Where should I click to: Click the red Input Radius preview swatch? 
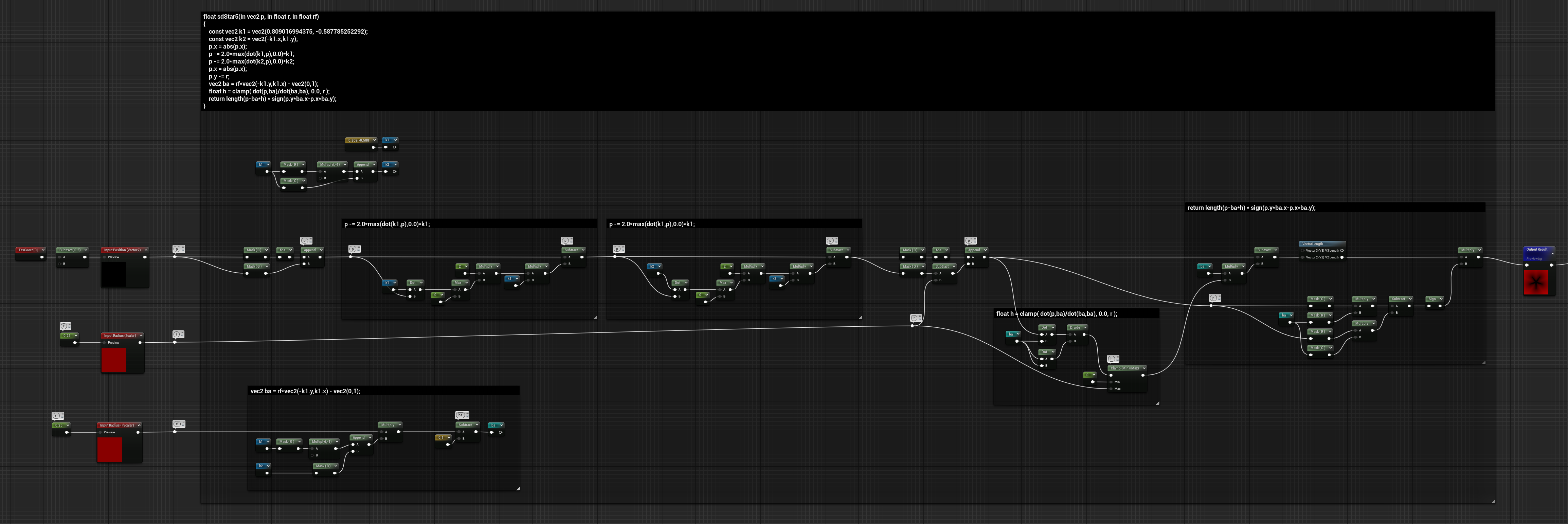(x=114, y=360)
